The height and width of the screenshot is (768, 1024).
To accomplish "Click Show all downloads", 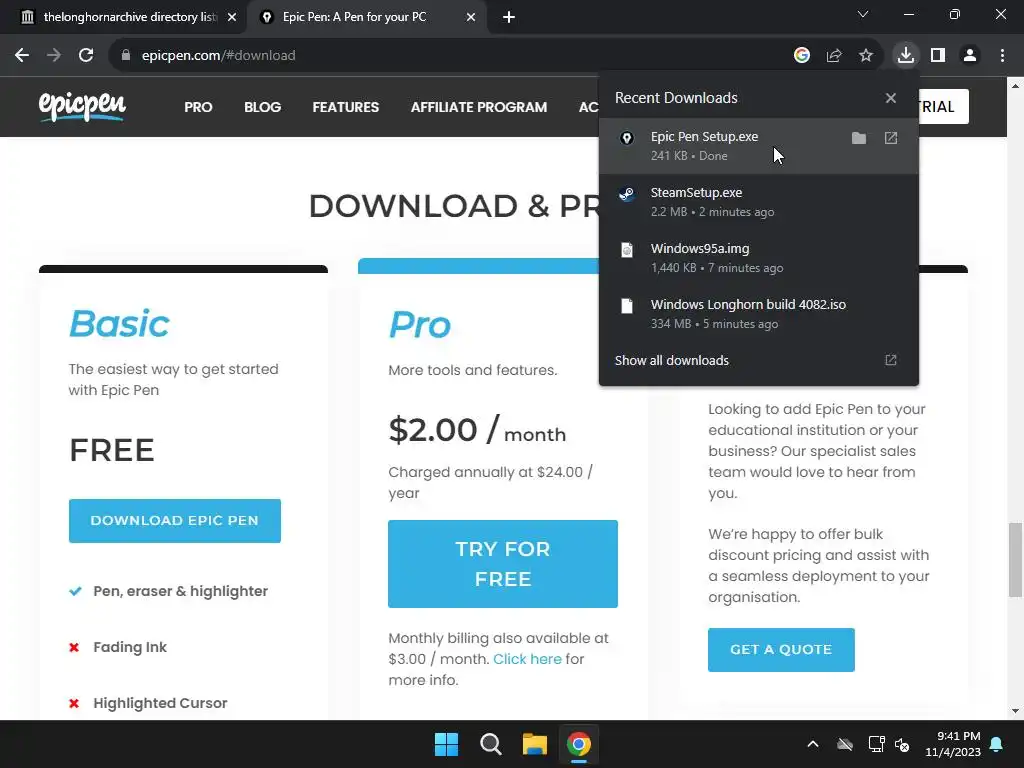I will click(759, 360).
